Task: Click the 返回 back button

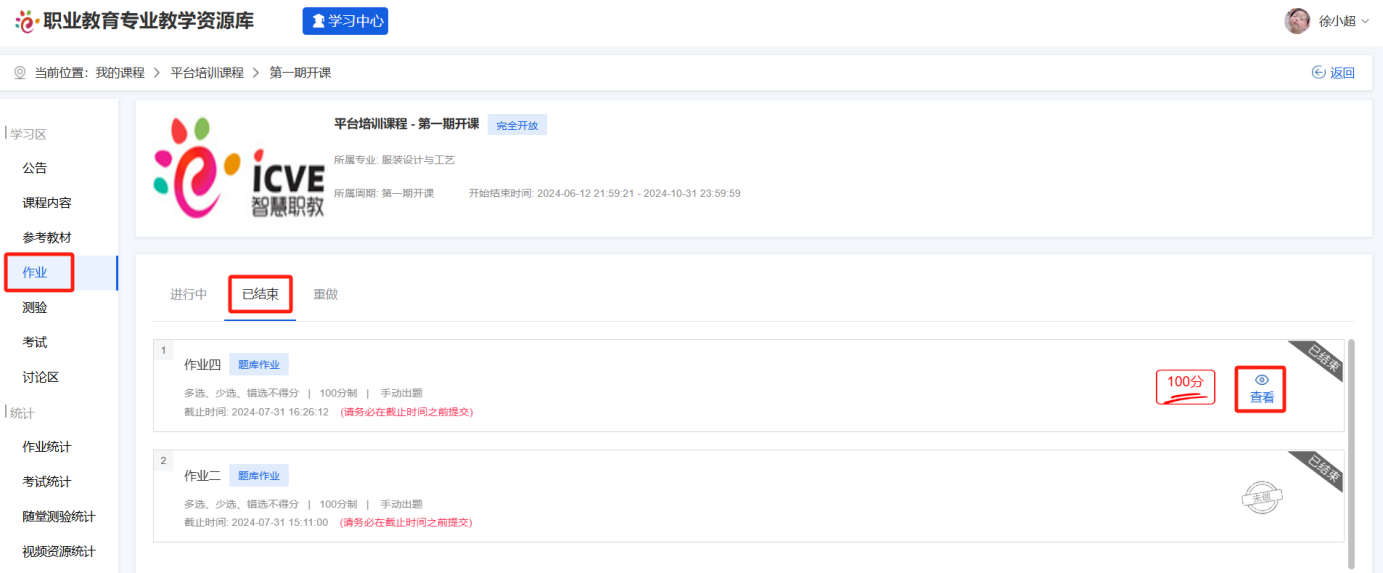Action: 1333,72
